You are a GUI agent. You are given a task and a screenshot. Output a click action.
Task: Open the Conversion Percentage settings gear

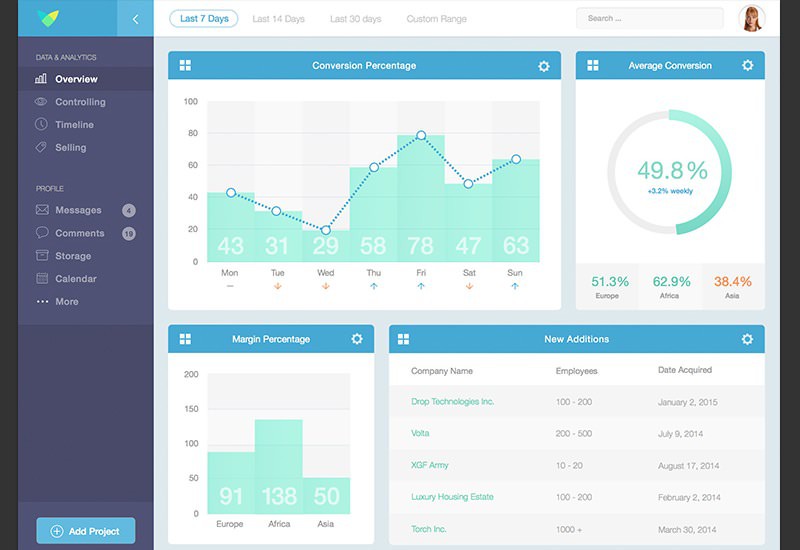tap(544, 66)
